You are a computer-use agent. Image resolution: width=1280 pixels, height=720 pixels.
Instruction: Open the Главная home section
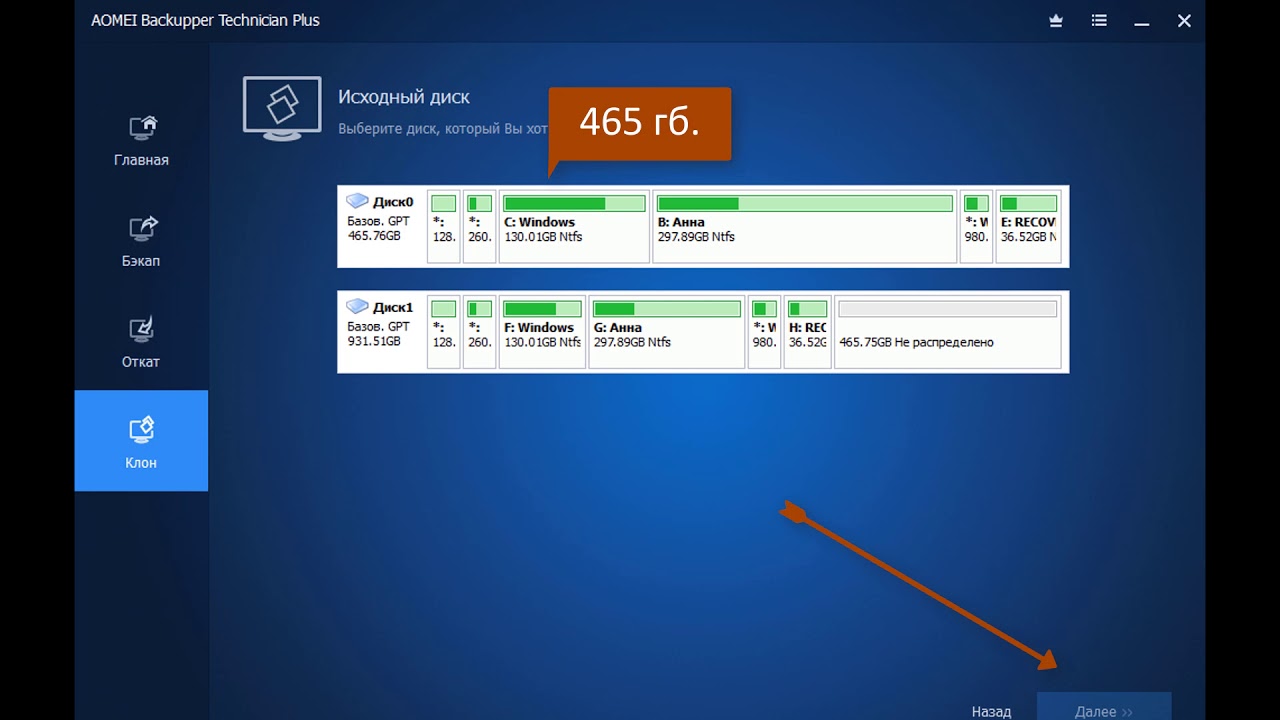141,140
